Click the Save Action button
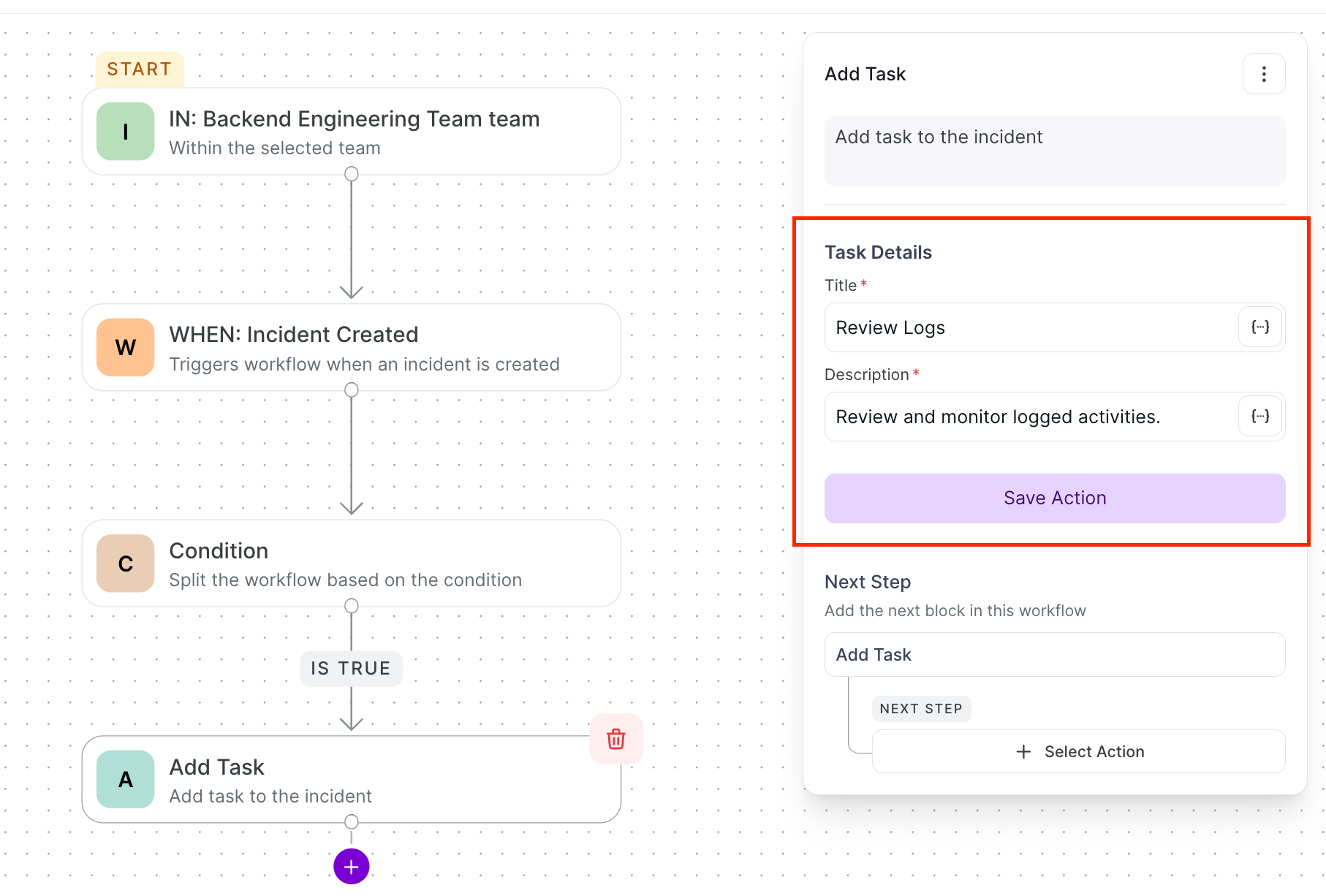 point(1055,498)
